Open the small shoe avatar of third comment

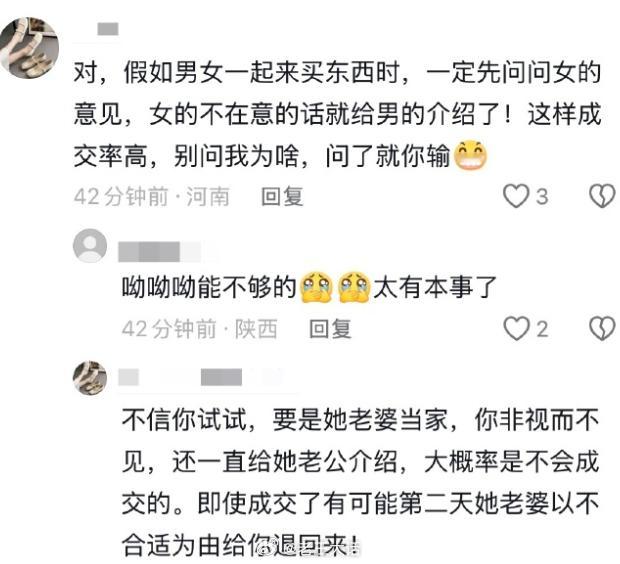pos(90,378)
